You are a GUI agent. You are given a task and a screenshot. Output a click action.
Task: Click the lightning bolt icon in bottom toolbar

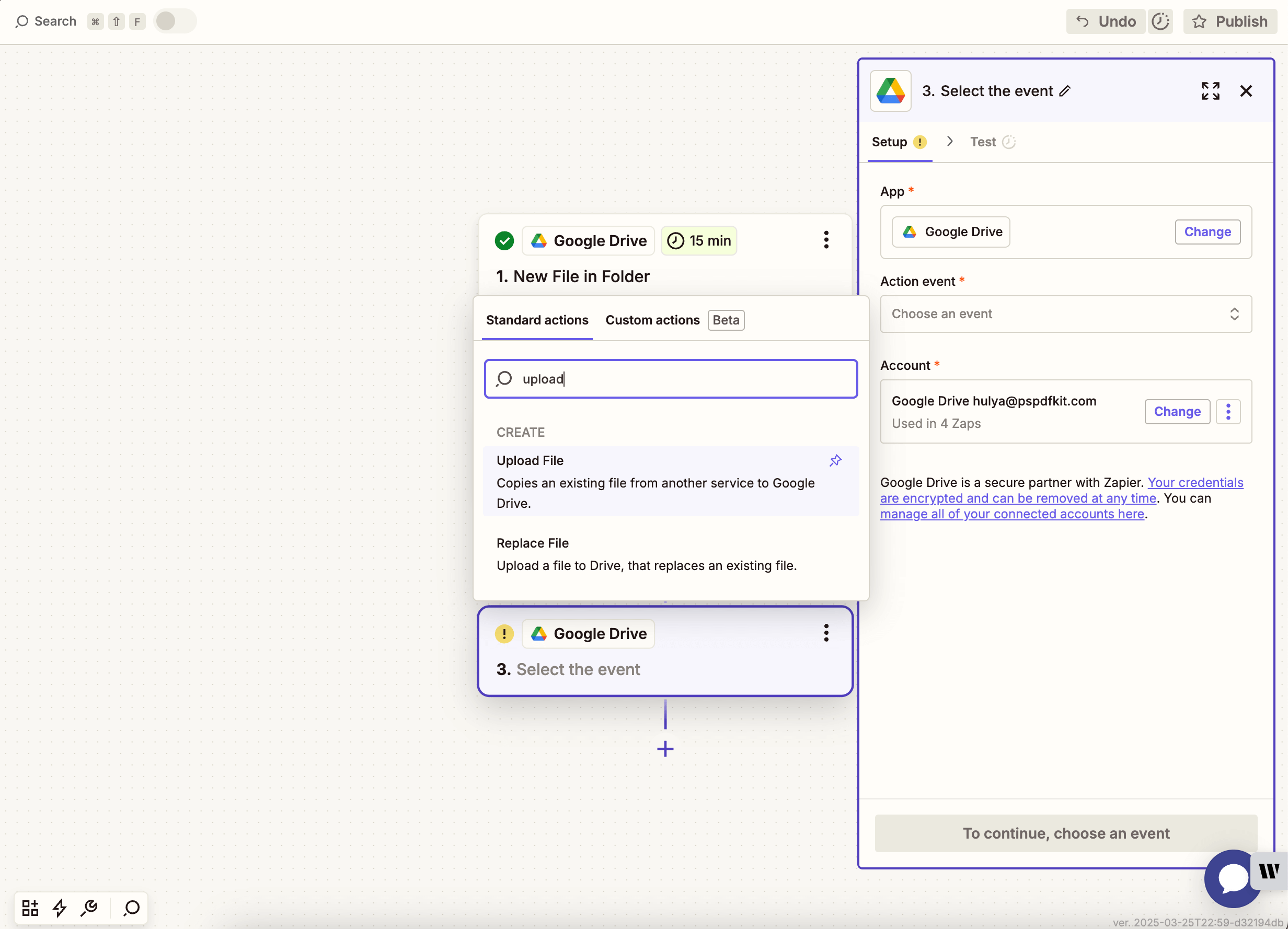pyautogui.click(x=60, y=908)
